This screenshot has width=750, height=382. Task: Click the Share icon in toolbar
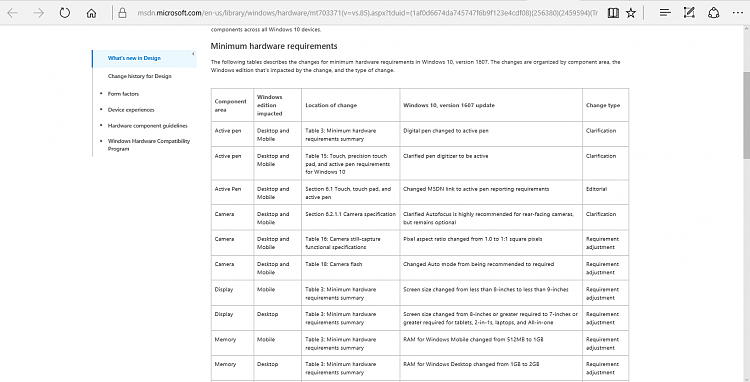[714, 13]
